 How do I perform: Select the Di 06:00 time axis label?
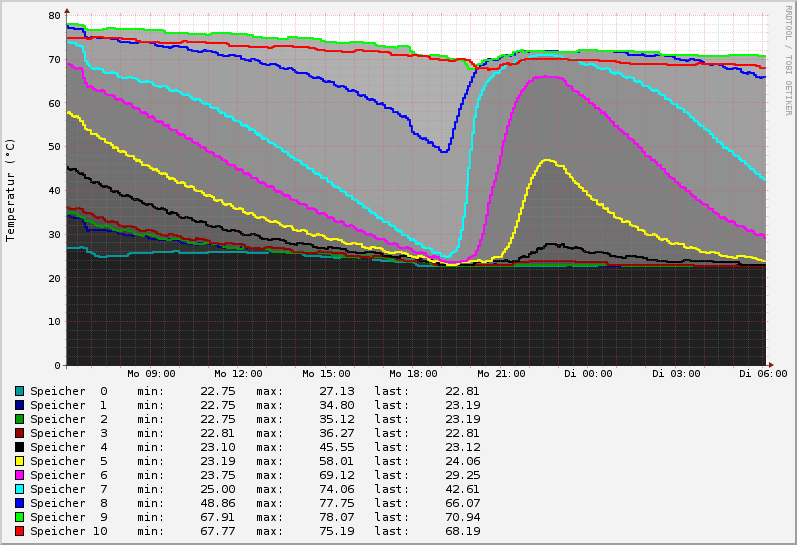tap(763, 374)
